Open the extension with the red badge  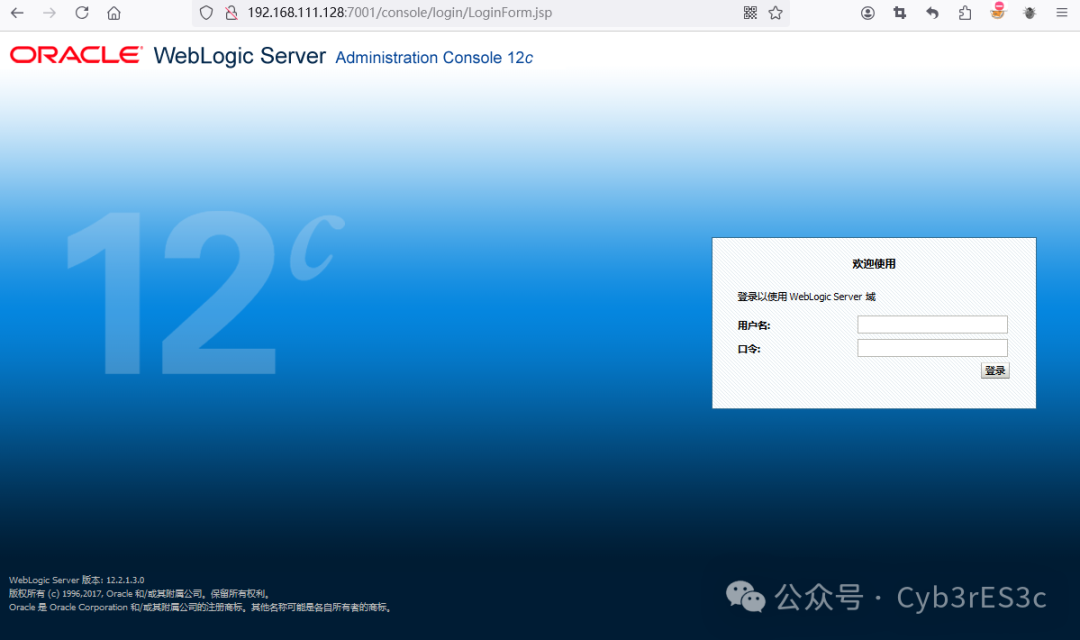tap(997, 11)
